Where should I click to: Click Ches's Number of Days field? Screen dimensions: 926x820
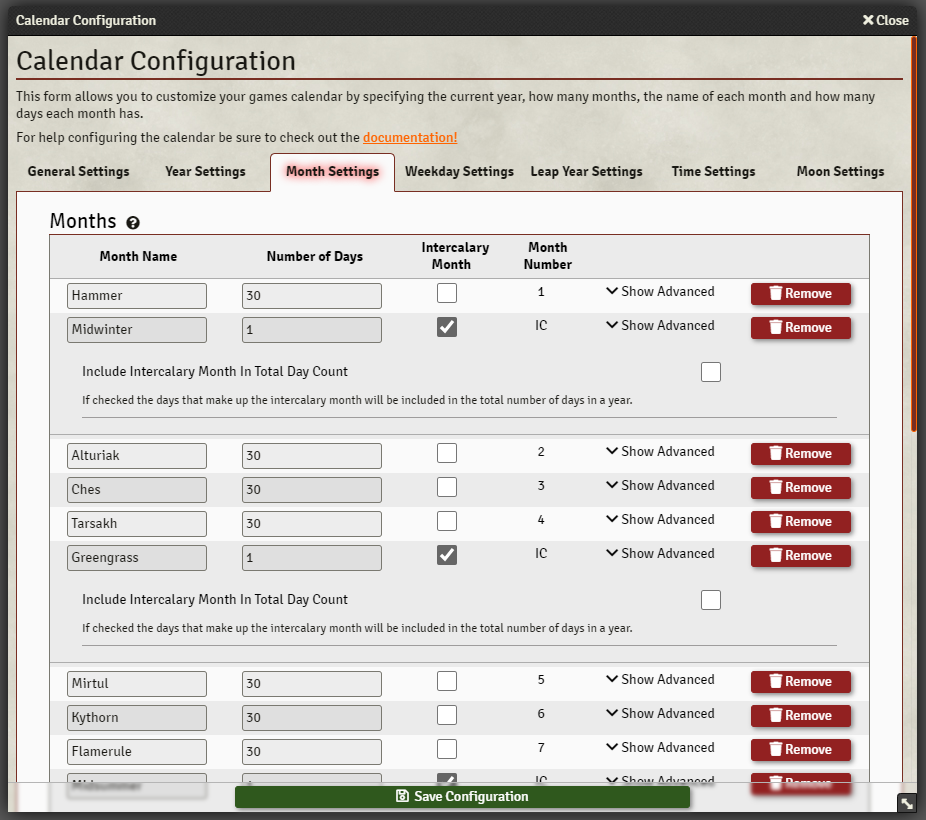(x=312, y=490)
